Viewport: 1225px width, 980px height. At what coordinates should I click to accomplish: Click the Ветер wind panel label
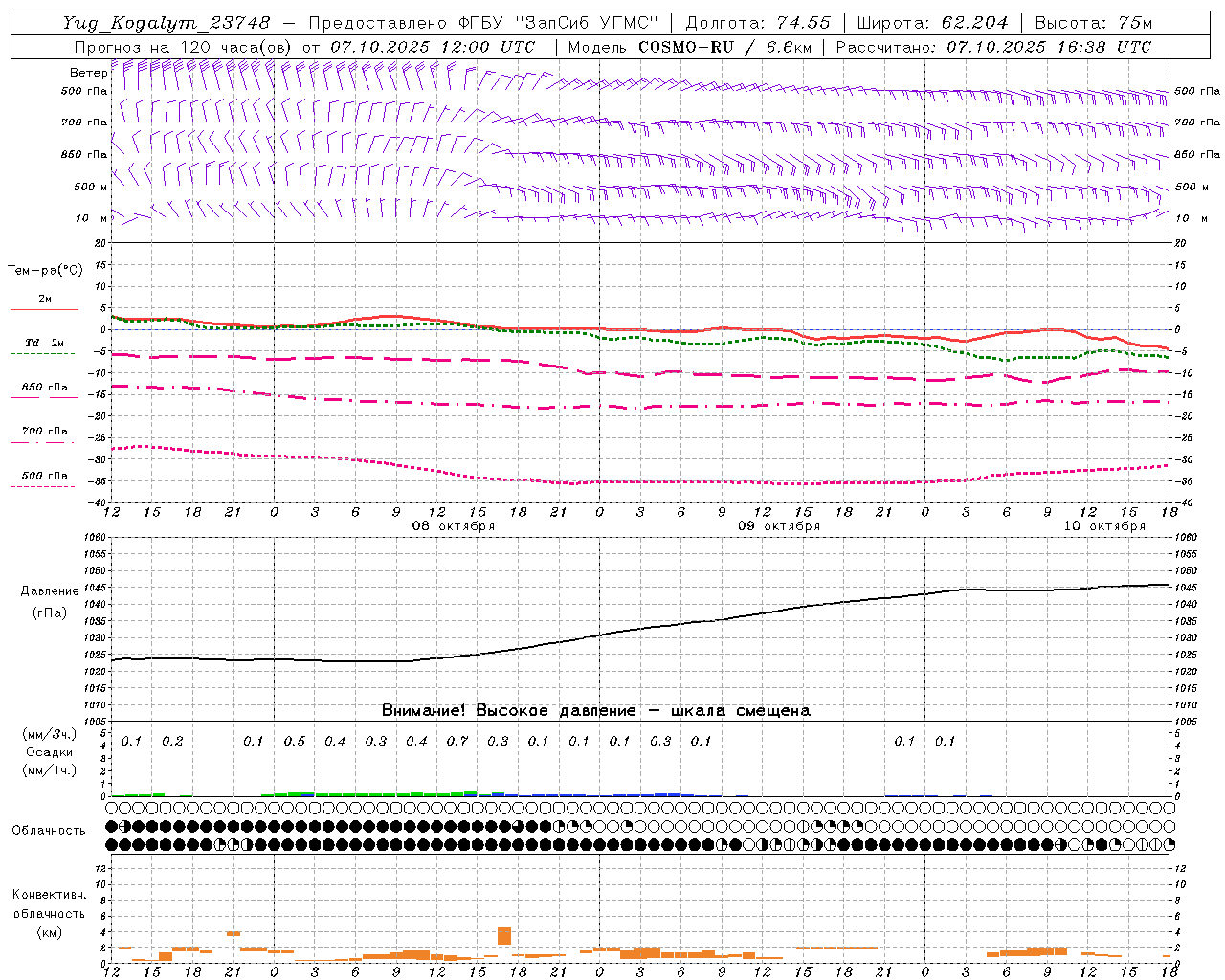(x=88, y=73)
